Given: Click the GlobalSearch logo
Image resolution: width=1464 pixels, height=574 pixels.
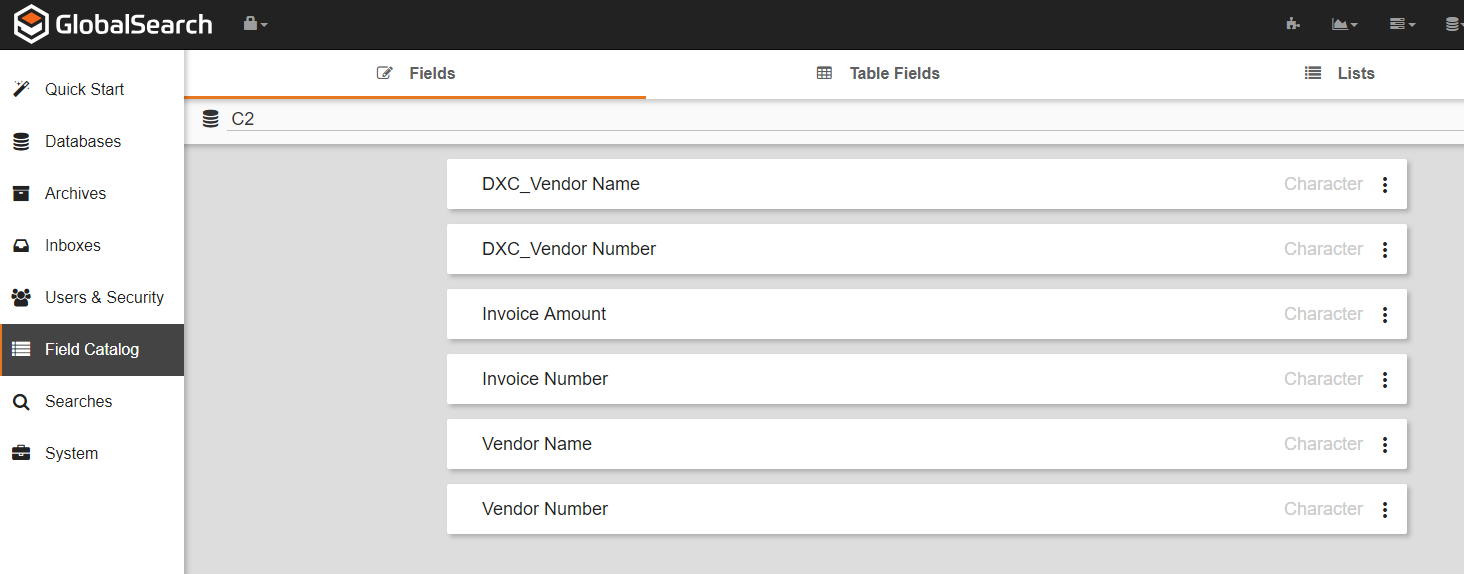Looking at the screenshot, I should (x=113, y=24).
